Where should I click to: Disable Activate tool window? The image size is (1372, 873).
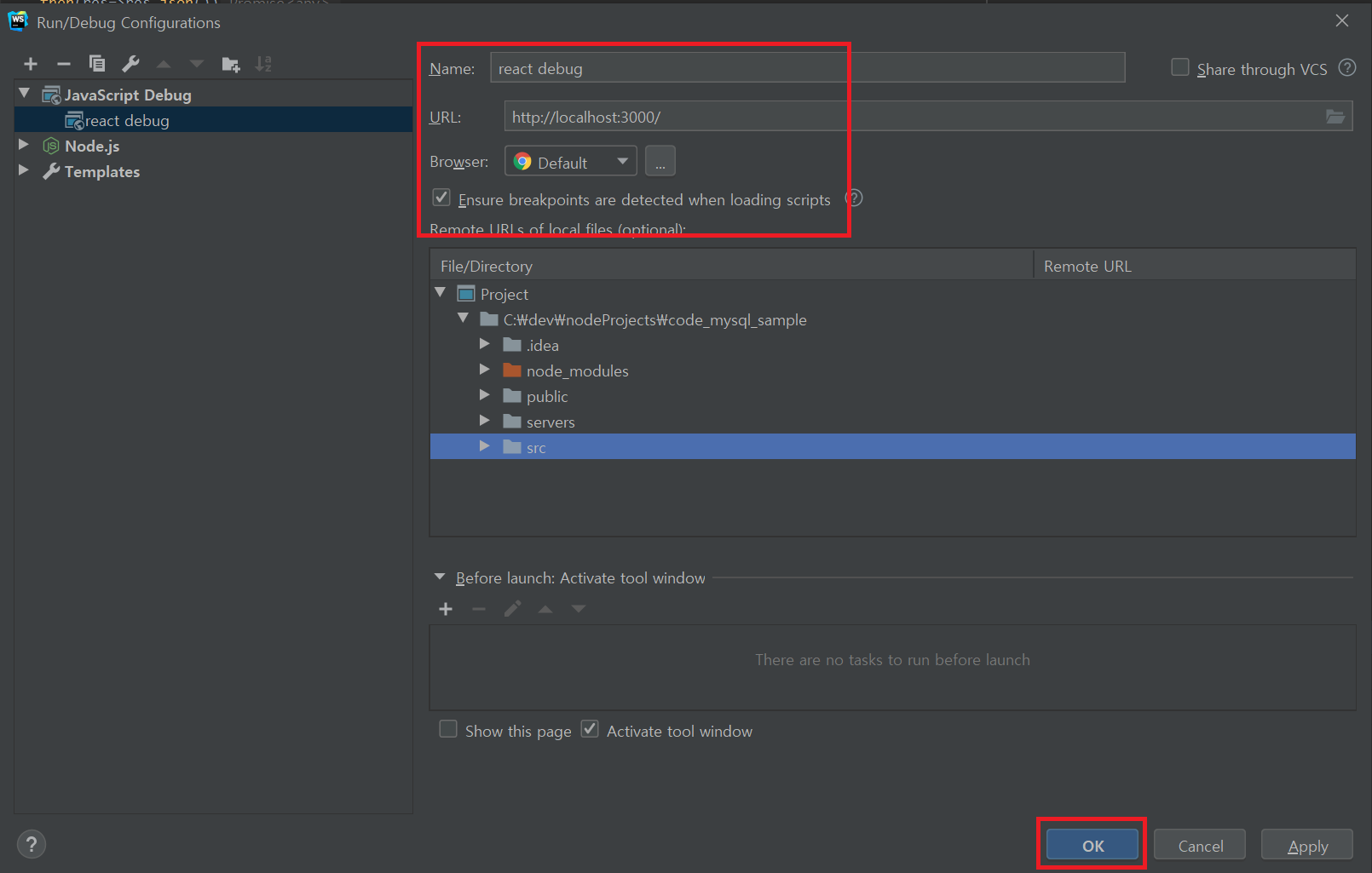[x=589, y=728]
